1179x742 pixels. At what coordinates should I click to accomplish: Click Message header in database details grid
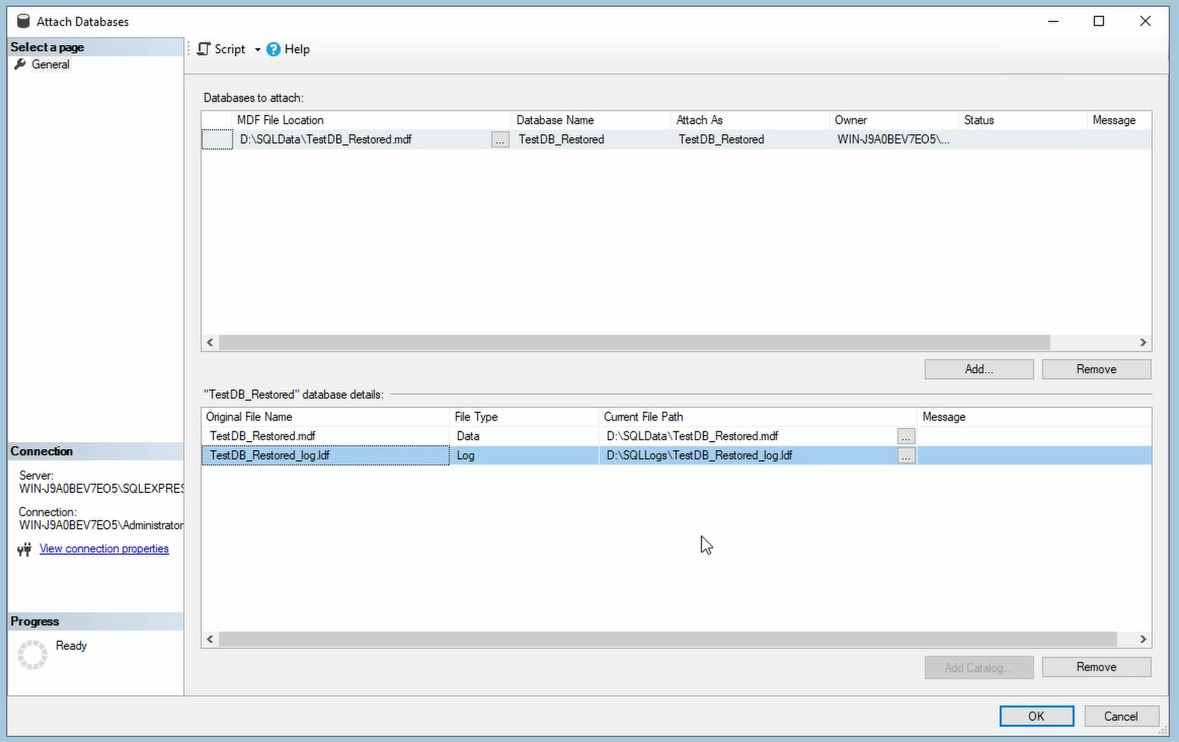pyautogui.click(x=1034, y=416)
